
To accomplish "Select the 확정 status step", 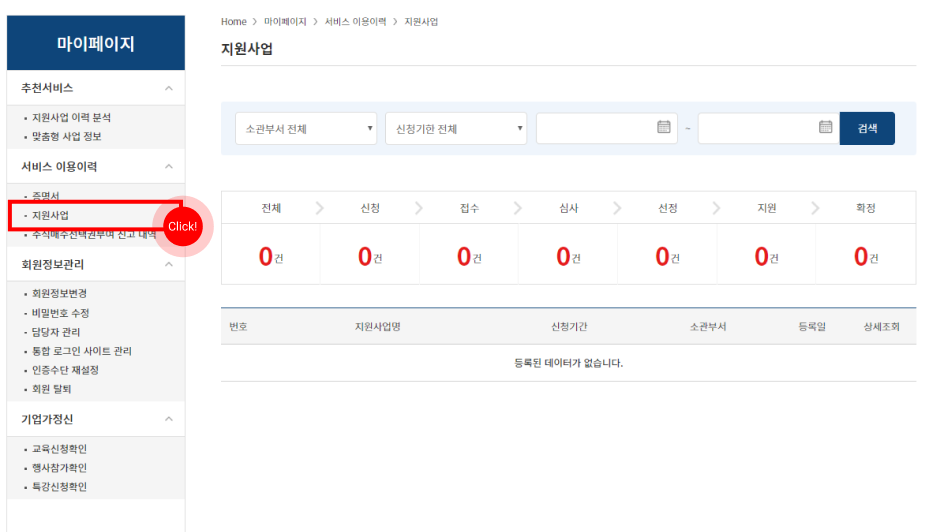I will point(866,208).
